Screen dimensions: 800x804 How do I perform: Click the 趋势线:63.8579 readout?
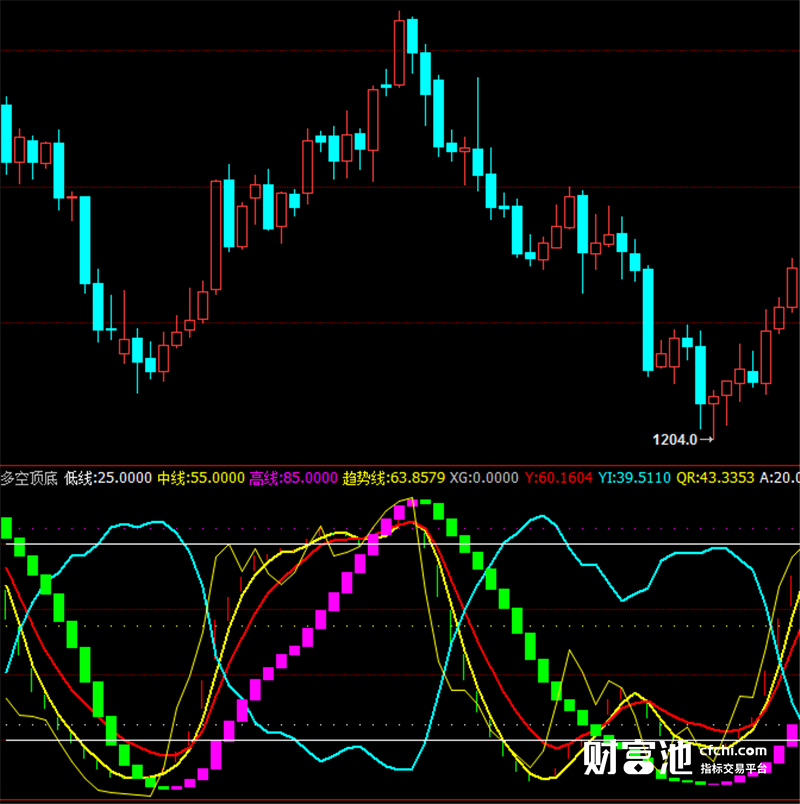click(393, 478)
